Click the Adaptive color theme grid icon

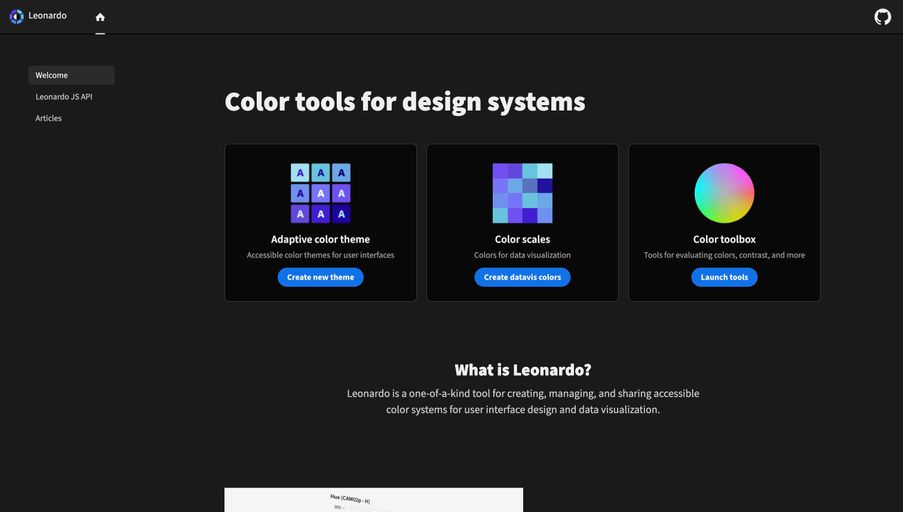click(320, 193)
